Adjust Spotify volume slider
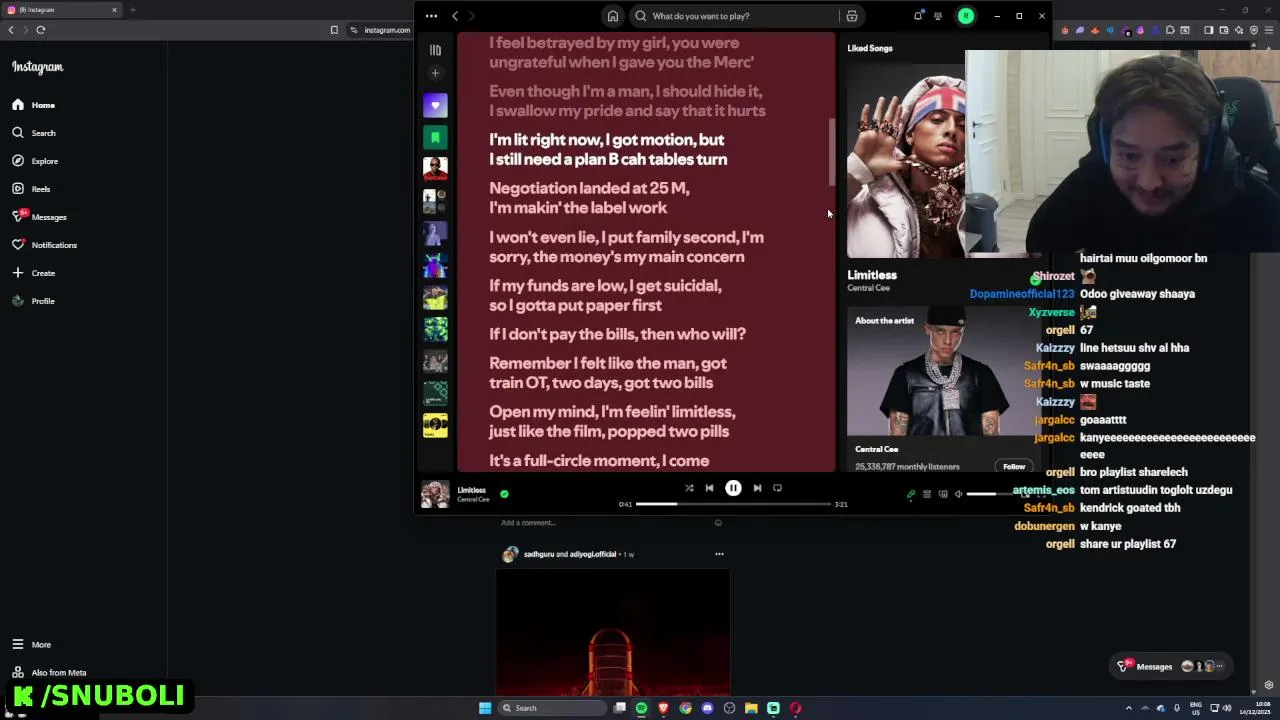This screenshot has height=720, width=1280. coord(988,494)
